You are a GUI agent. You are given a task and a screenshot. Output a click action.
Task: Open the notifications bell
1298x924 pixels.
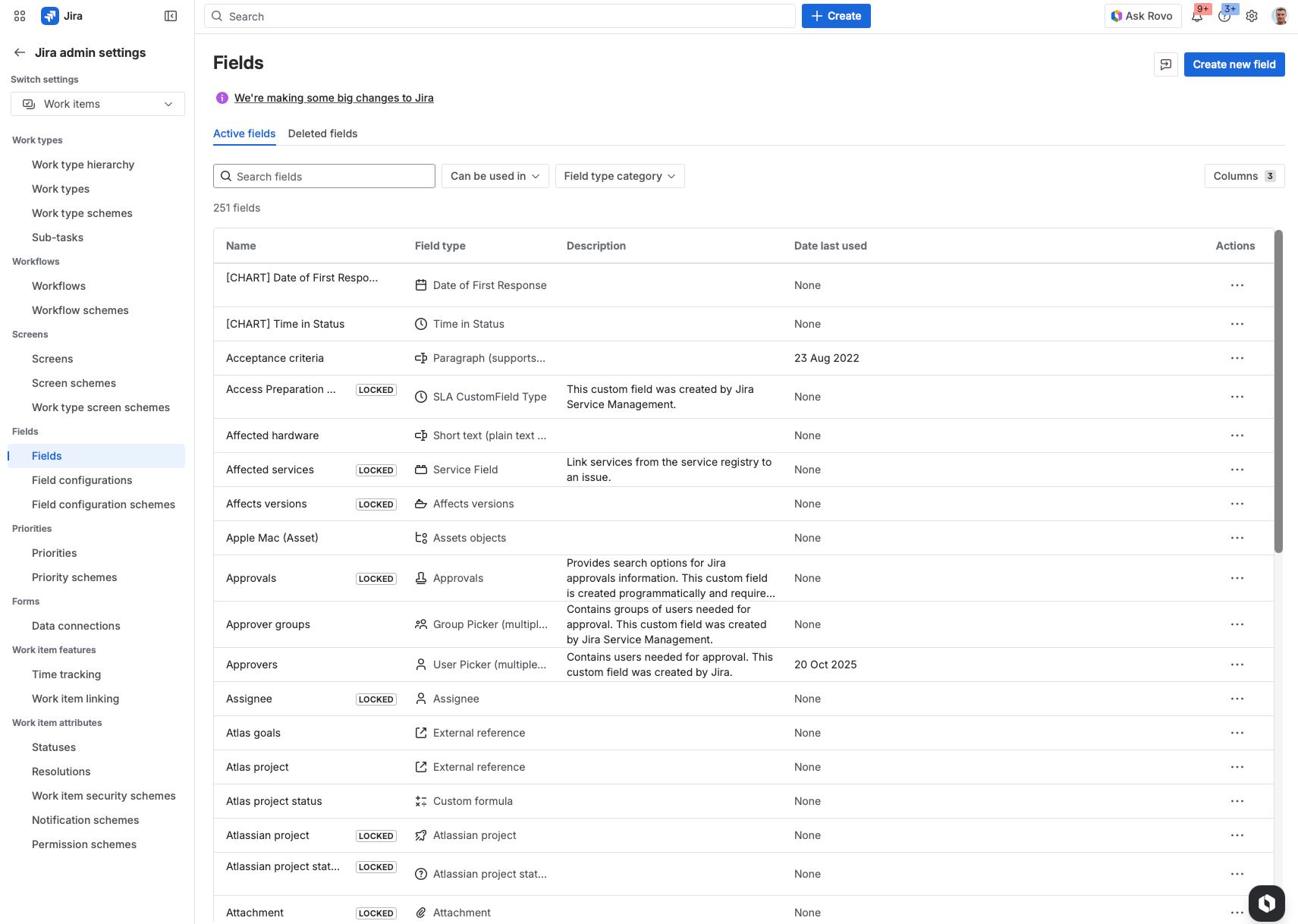pyautogui.click(x=1197, y=16)
